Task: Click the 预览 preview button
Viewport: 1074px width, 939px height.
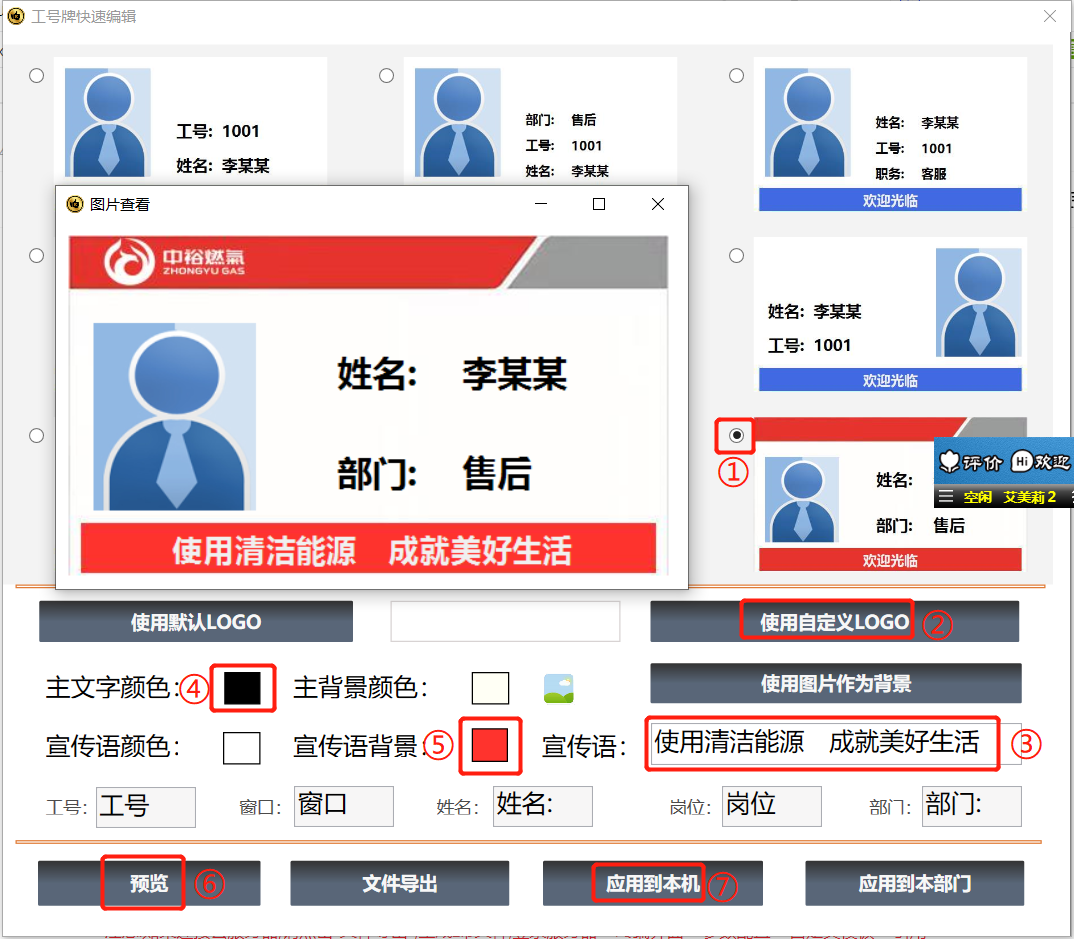Action: pos(149,883)
